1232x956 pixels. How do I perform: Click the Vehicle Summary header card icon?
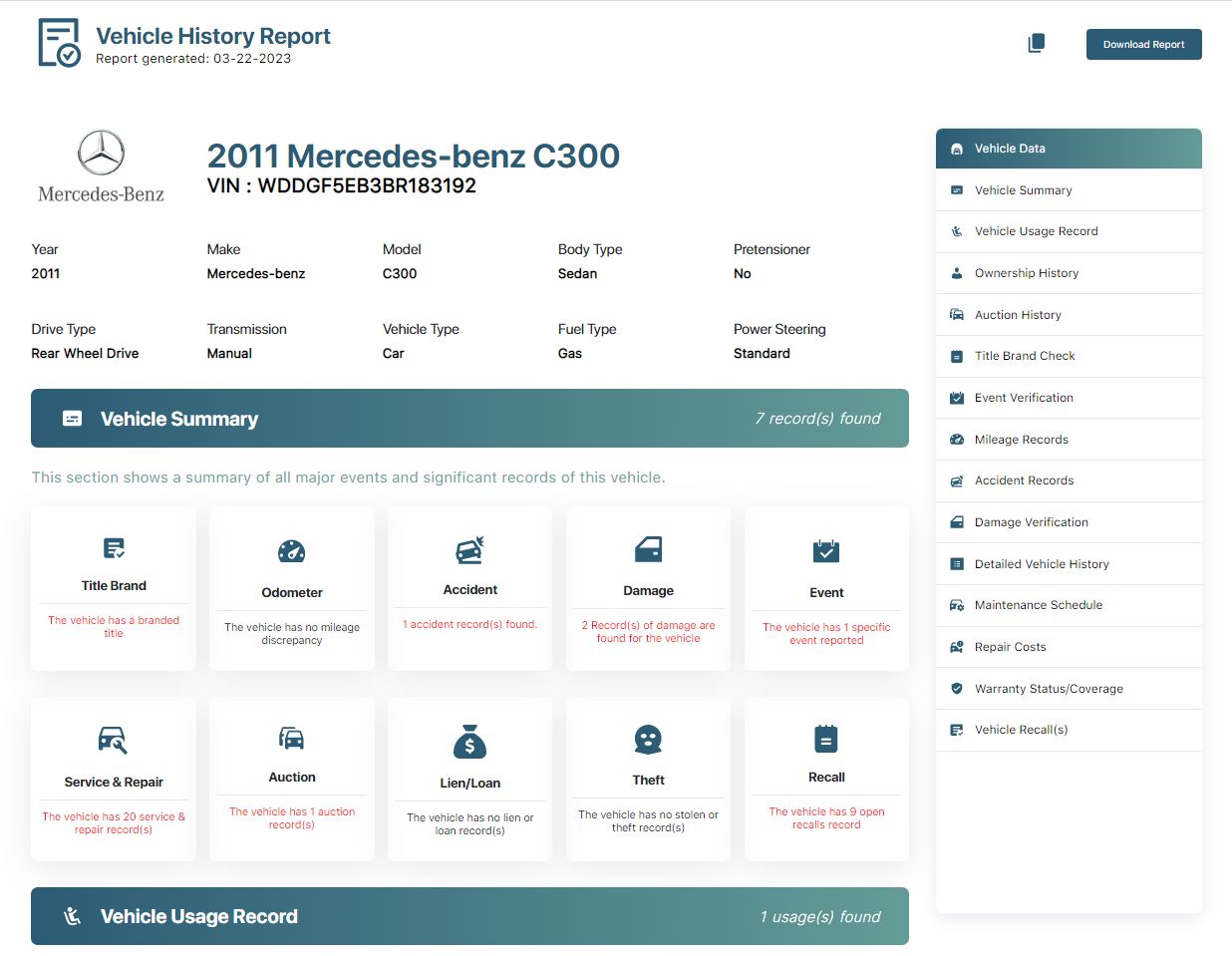(73, 419)
